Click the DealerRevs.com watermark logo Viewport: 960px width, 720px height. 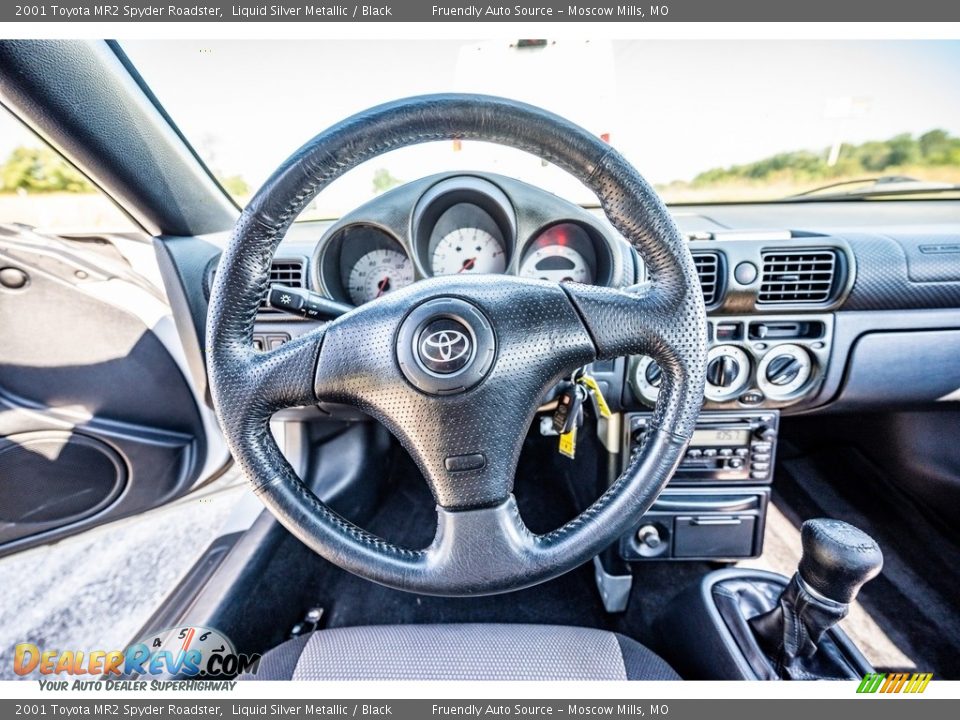(x=135, y=660)
